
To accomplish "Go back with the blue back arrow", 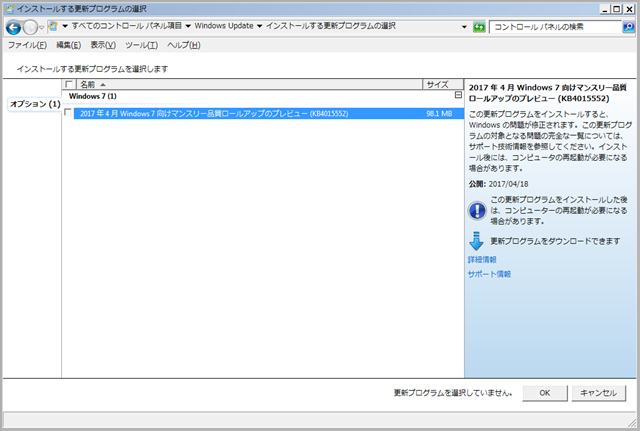I will pyautogui.click(x=14, y=28).
